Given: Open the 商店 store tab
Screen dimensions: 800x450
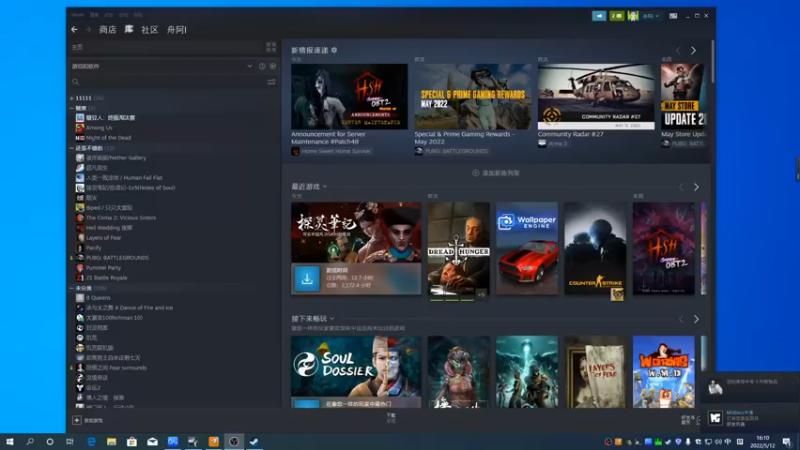Looking at the screenshot, I should 108,30.
